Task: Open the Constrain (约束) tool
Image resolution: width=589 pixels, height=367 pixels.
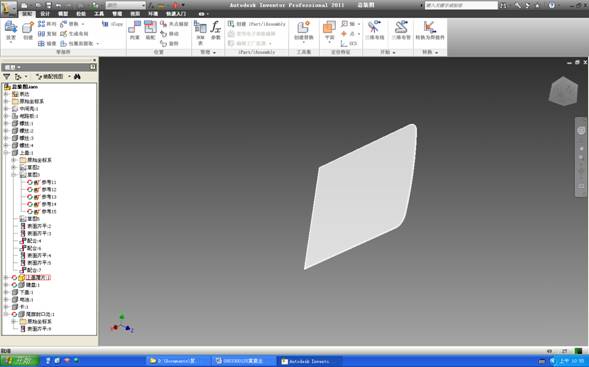Action: click(x=134, y=30)
